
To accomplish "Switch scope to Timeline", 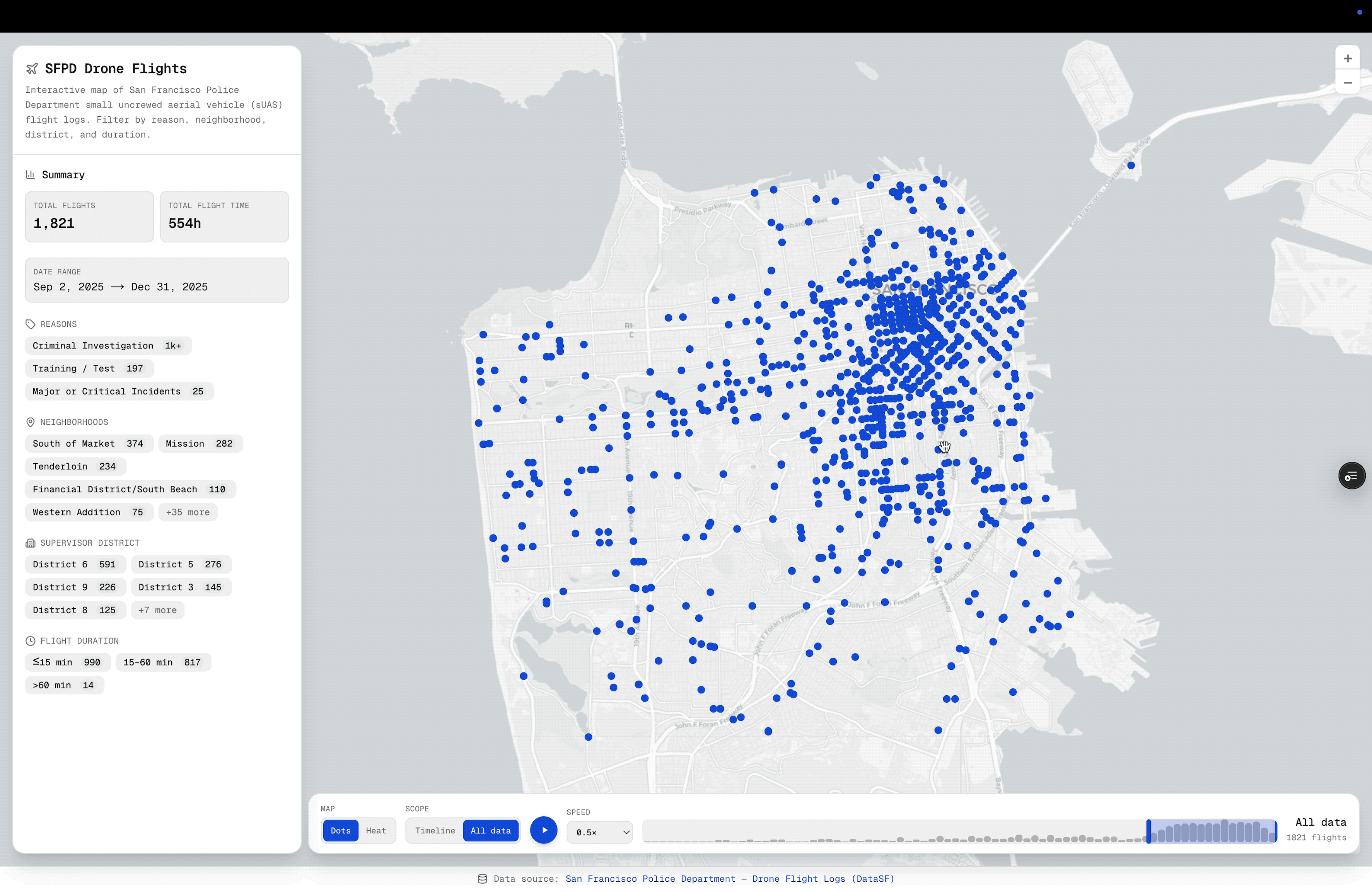I will point(435,831).
